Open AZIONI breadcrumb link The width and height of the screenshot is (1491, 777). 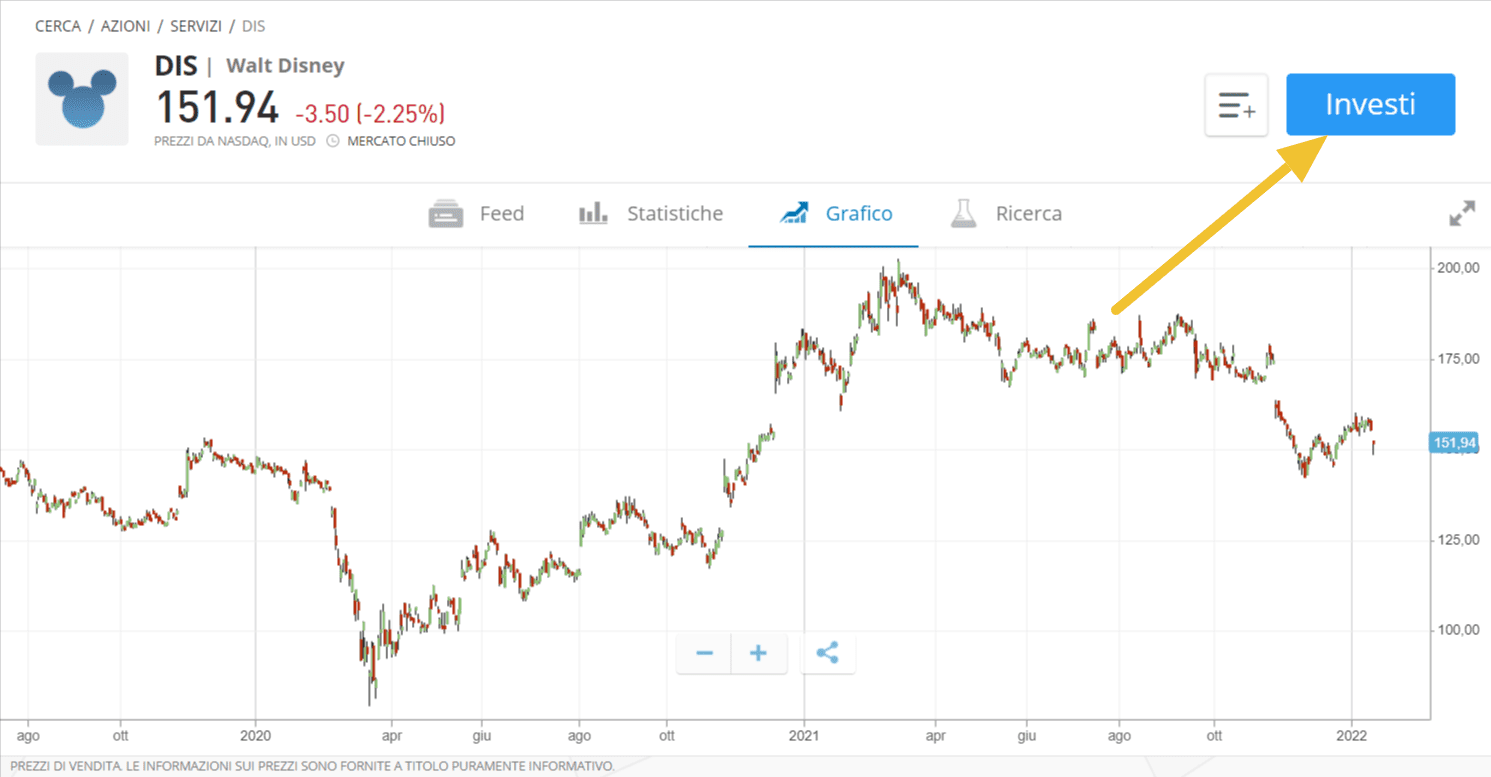tap(125, 26)
